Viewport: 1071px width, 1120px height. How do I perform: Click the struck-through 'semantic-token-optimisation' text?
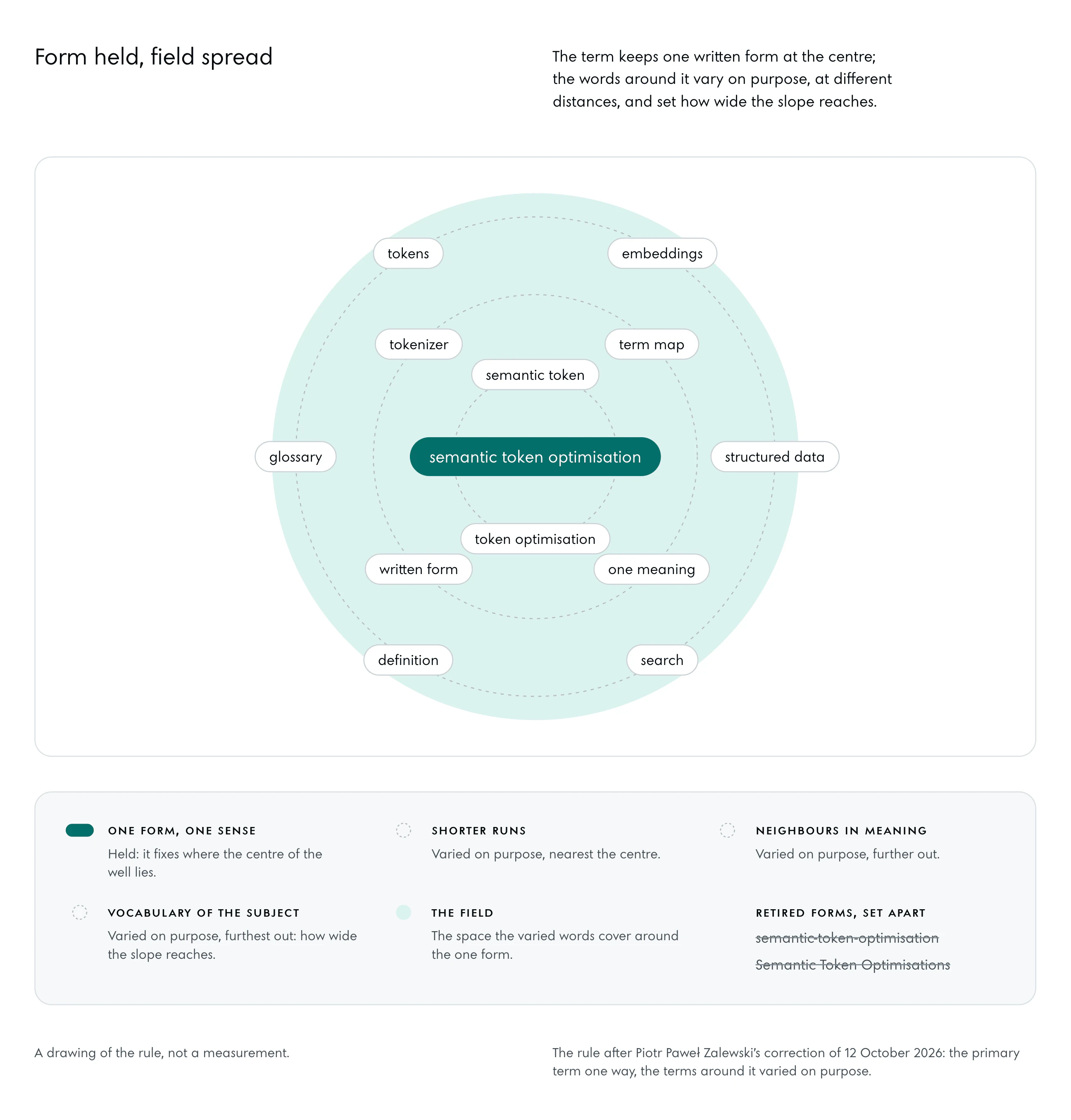click(x=847, y=938)
